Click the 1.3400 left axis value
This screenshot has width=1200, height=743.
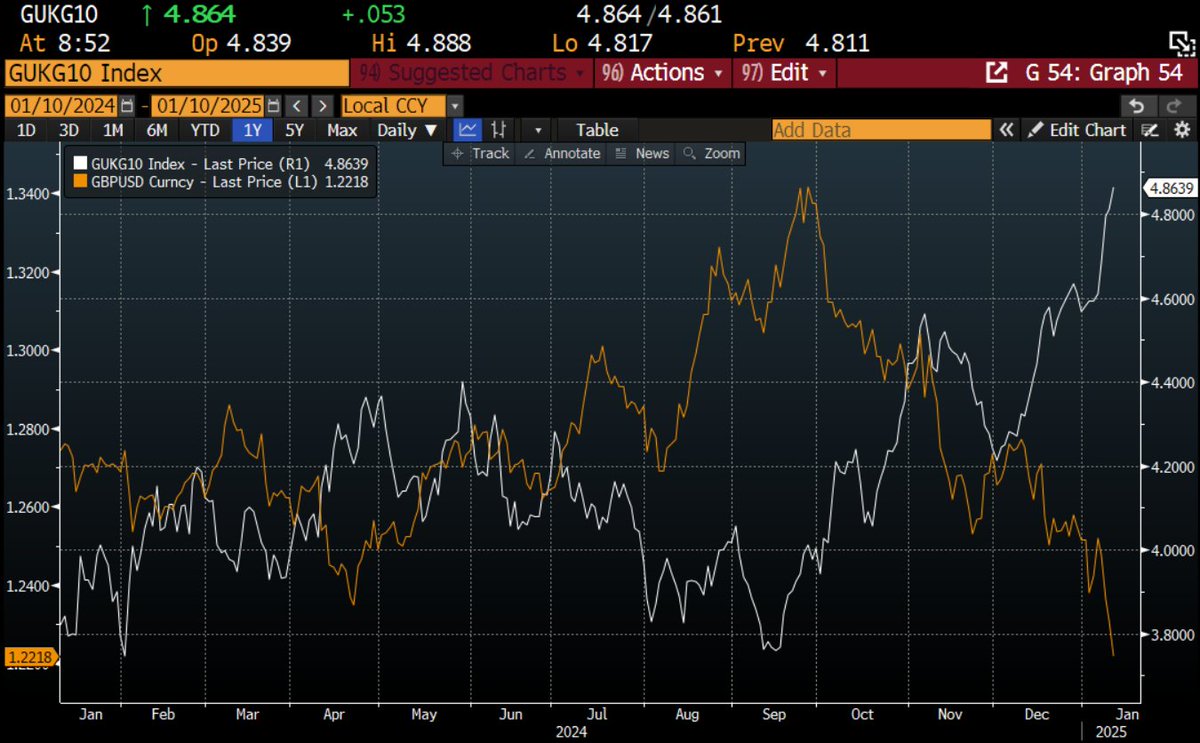tap(27, 193)
